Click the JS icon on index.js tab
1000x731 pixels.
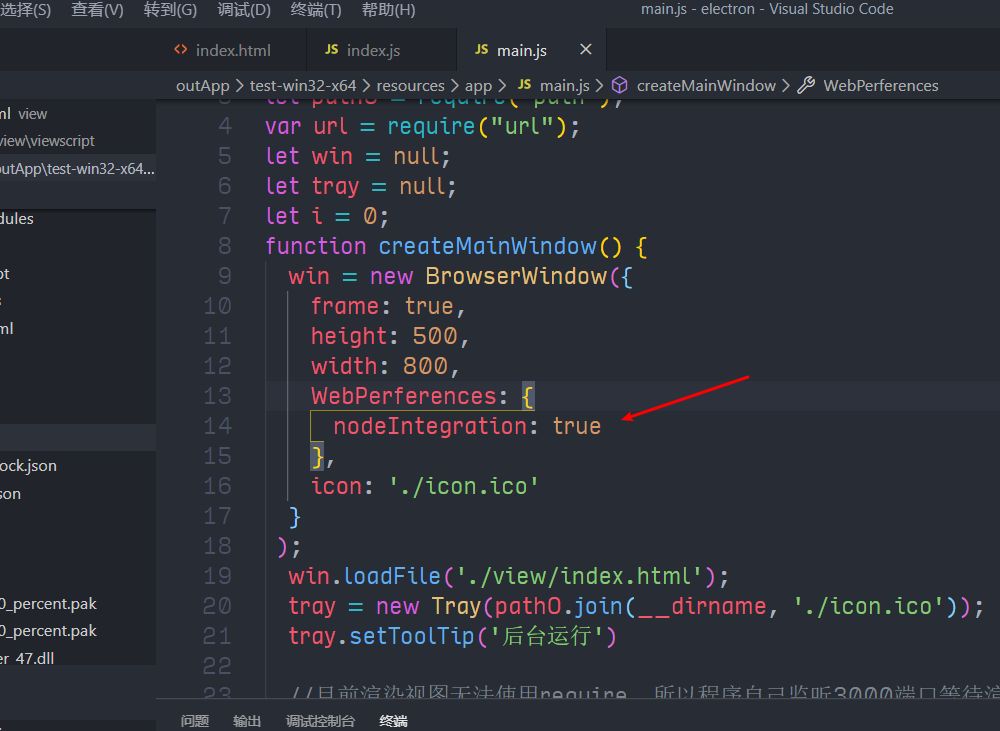click(332, 50)
